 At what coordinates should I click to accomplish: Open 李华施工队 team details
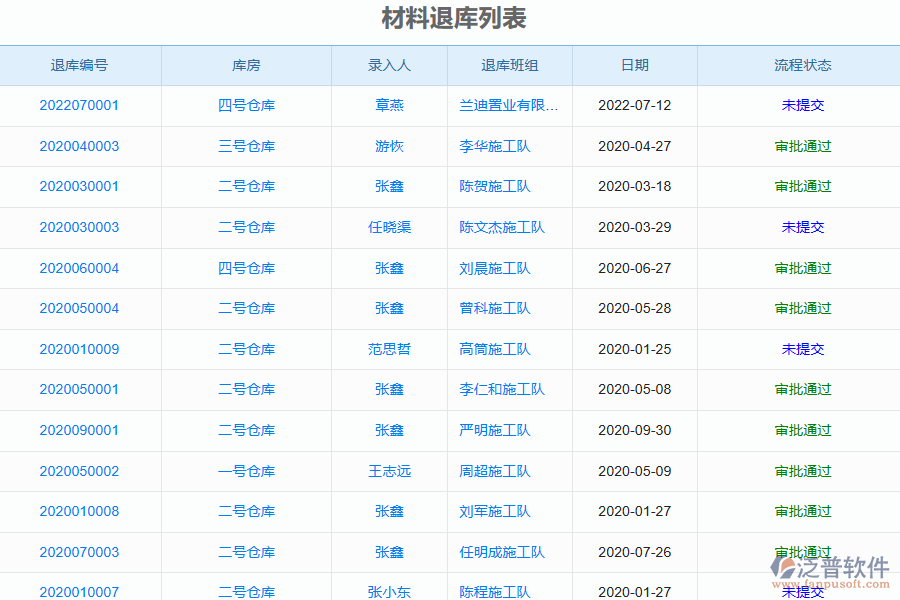click(493, 146)
